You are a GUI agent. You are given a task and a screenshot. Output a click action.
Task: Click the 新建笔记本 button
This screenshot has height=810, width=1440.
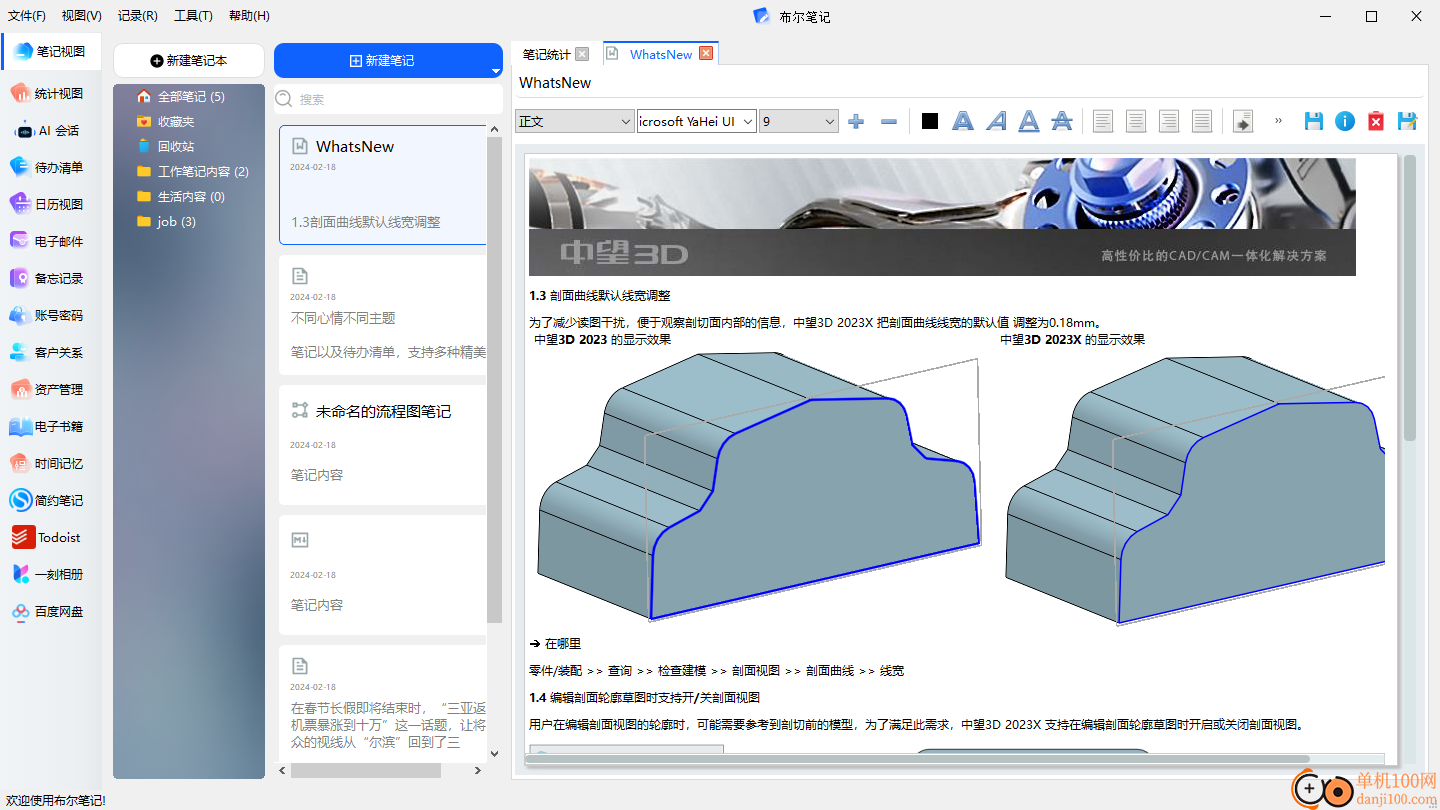pyautogui.click(x=189, y=60)
